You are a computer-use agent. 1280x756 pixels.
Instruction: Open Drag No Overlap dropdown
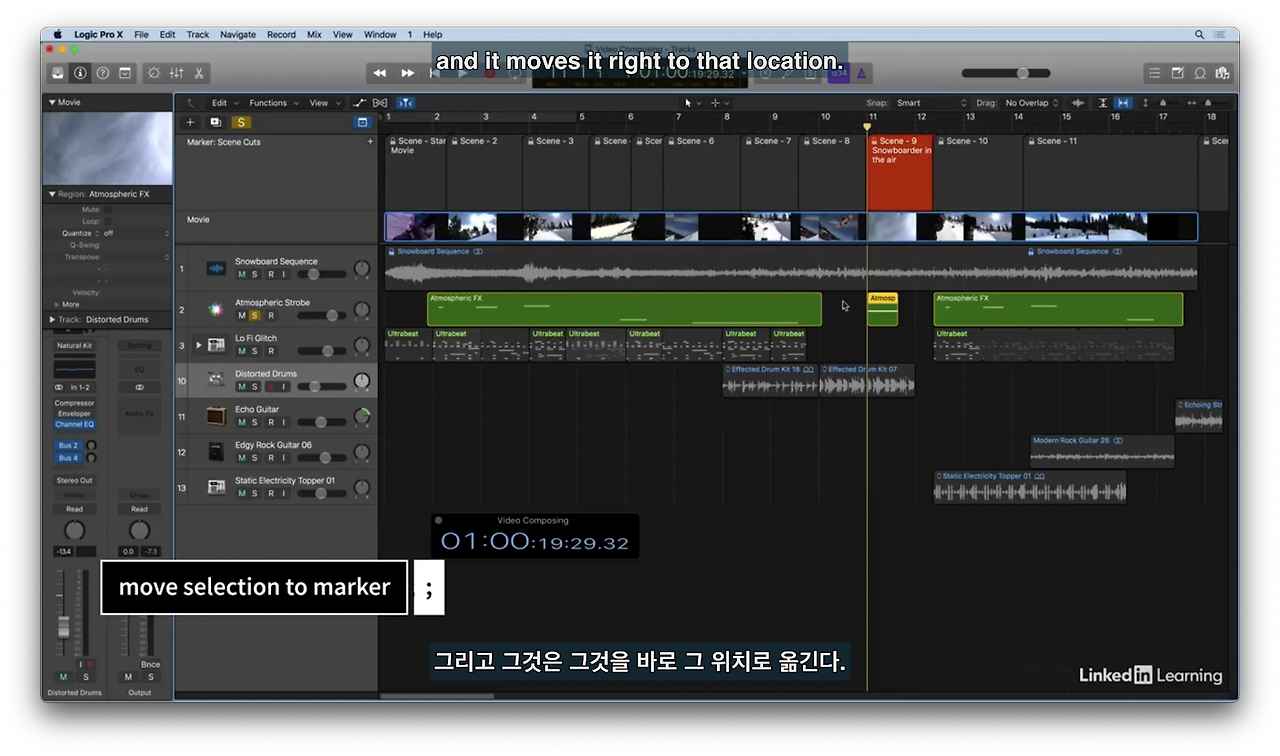1033,103
